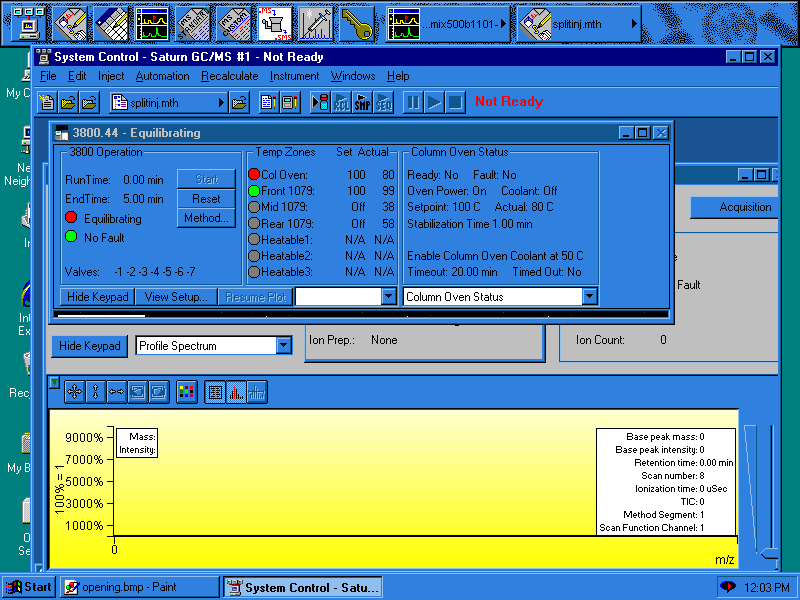Viewport: 800px width, 600px height.
Task: Select the horizontal scale arrows tool
Action: [x=116, y=392]
